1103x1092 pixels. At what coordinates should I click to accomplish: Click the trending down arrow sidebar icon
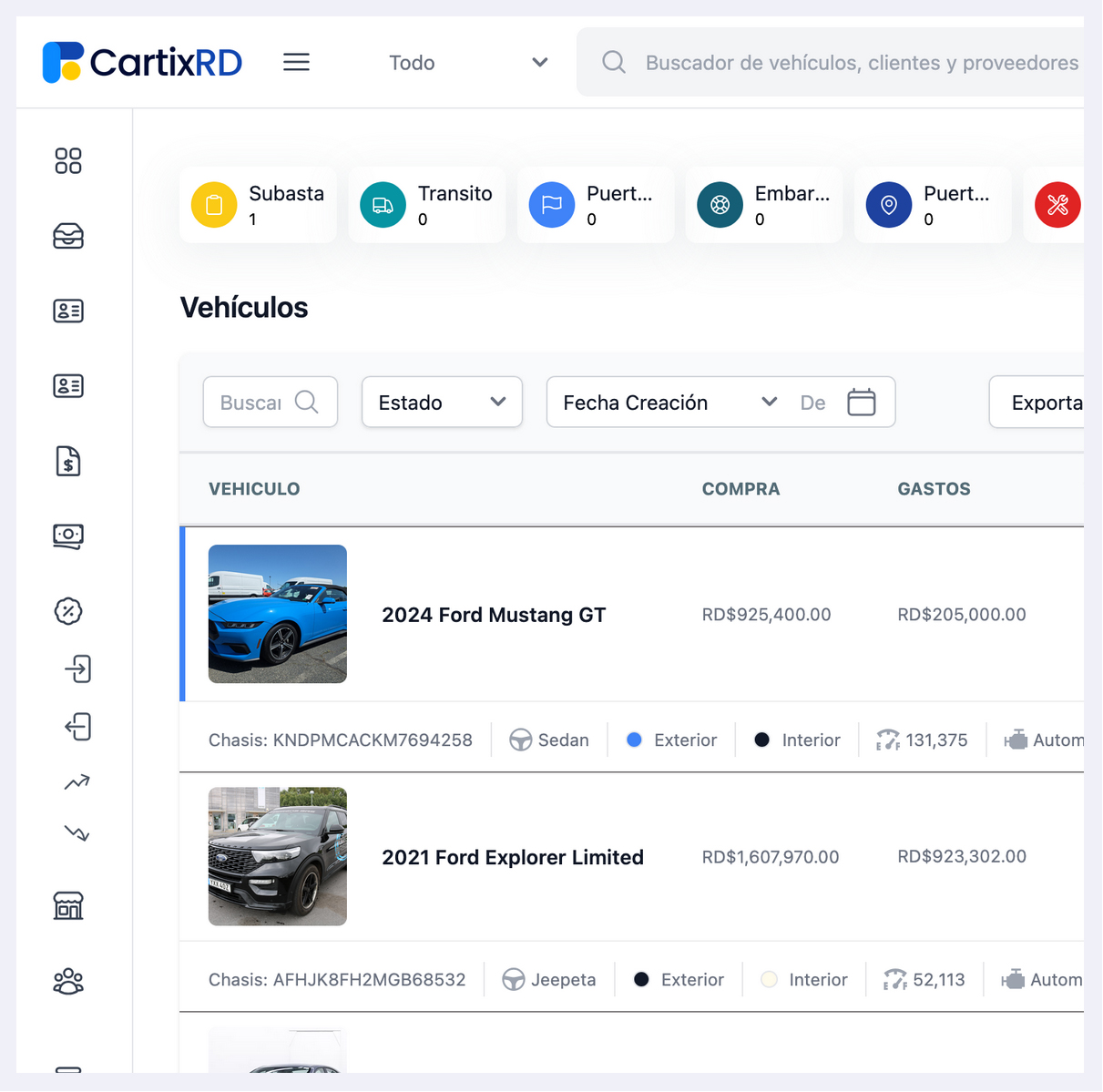coord(77,832)
